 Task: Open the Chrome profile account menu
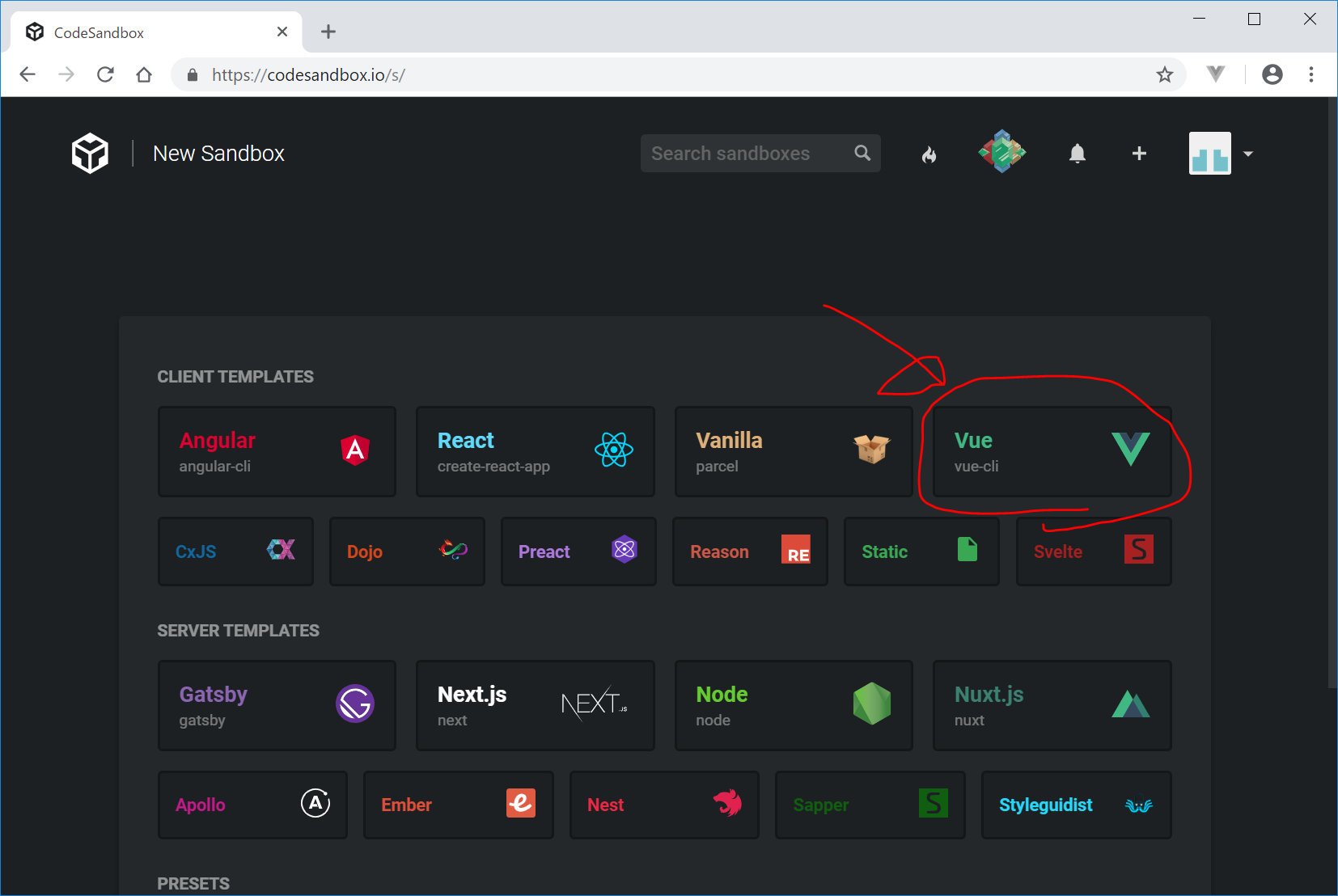click(x=1272, y=74)
